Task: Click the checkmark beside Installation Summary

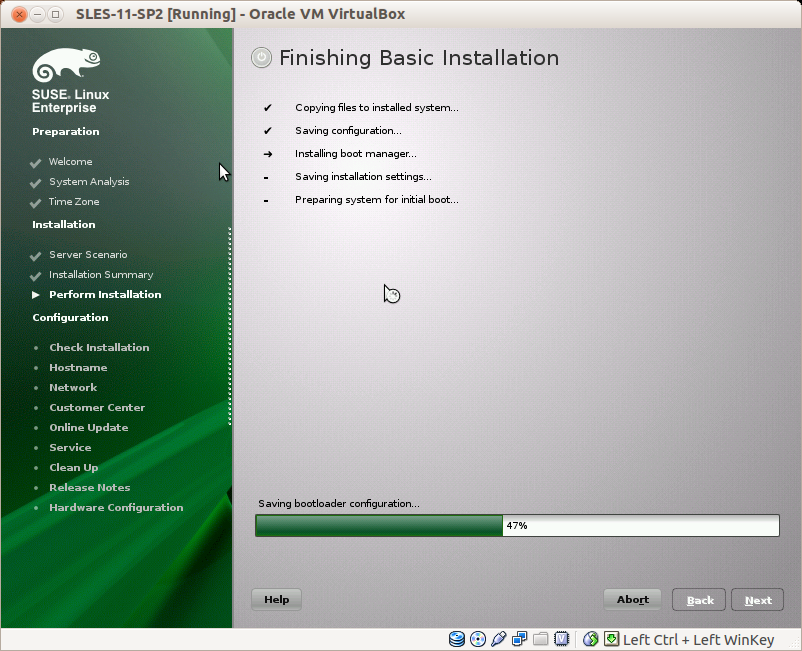Action: [x=35, y=276]
